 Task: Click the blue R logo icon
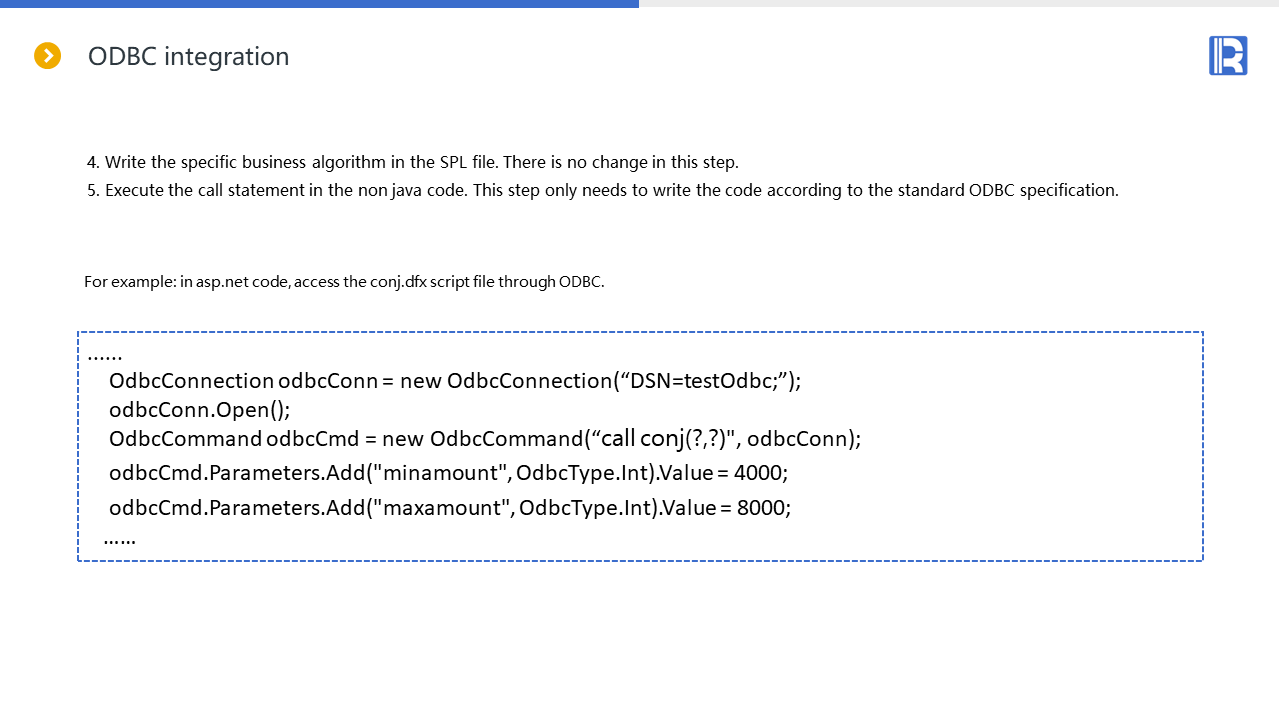(x=1227, y=56)
